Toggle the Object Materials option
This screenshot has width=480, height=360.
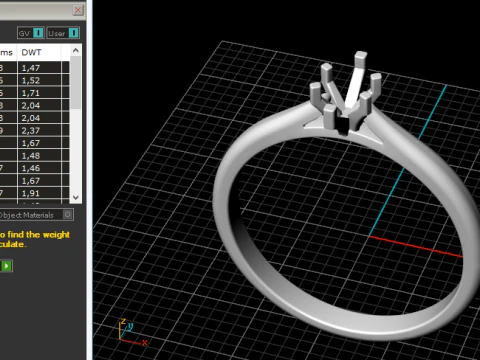68,215
